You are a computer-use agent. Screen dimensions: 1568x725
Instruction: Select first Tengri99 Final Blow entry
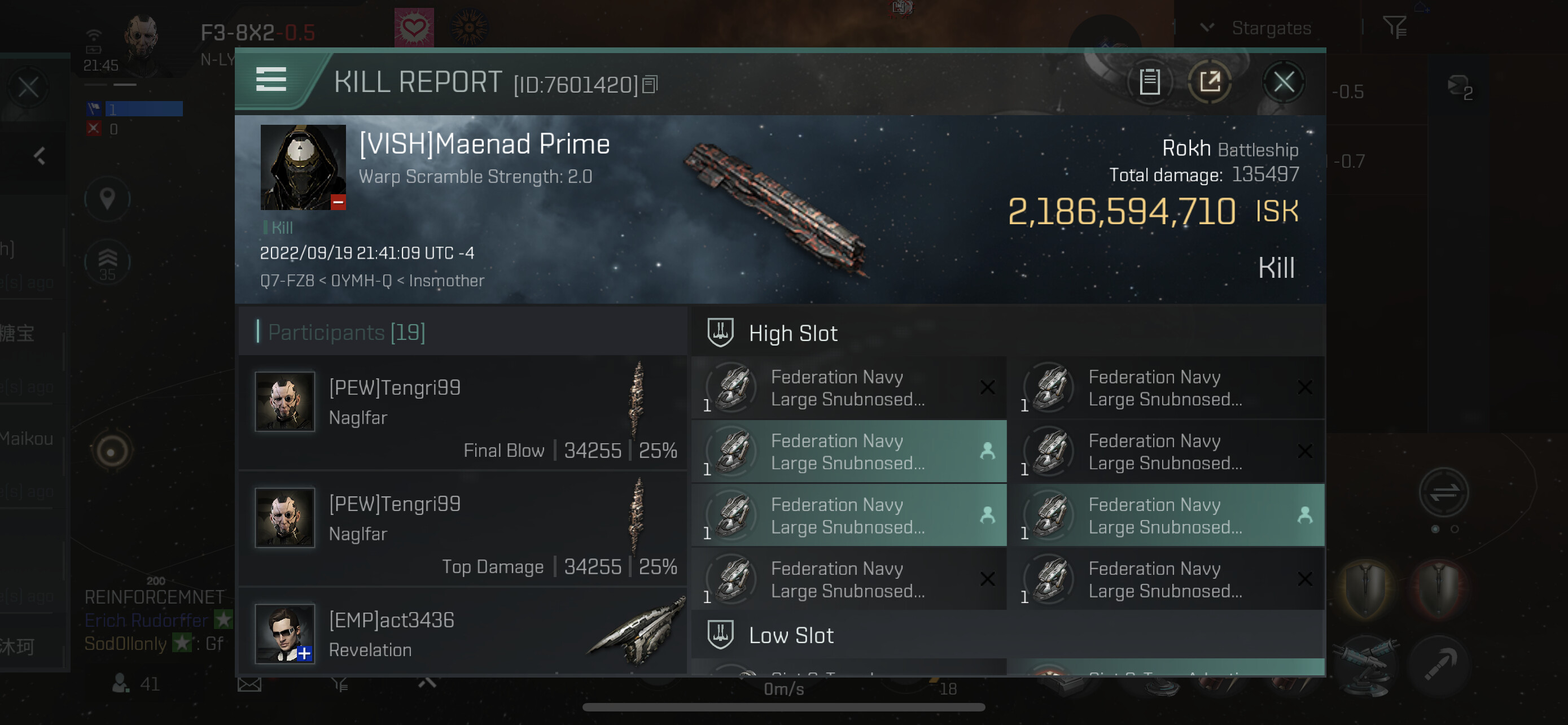pyautogui.click(x=463, y=413)
